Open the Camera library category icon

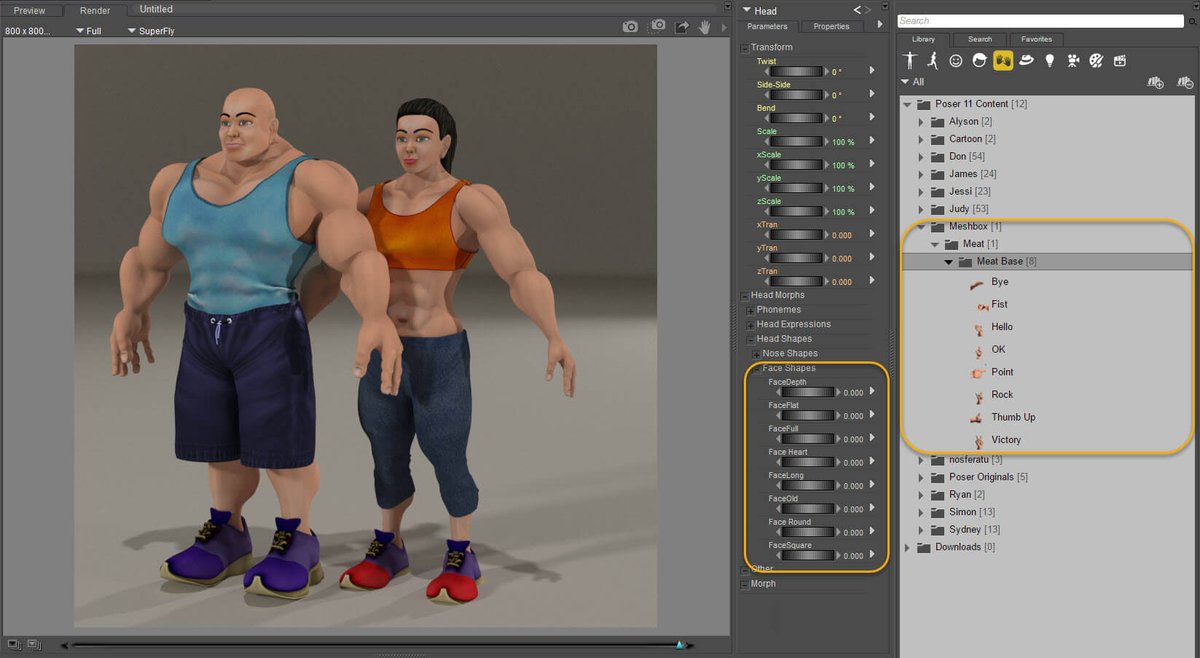tap(1072, 60)
